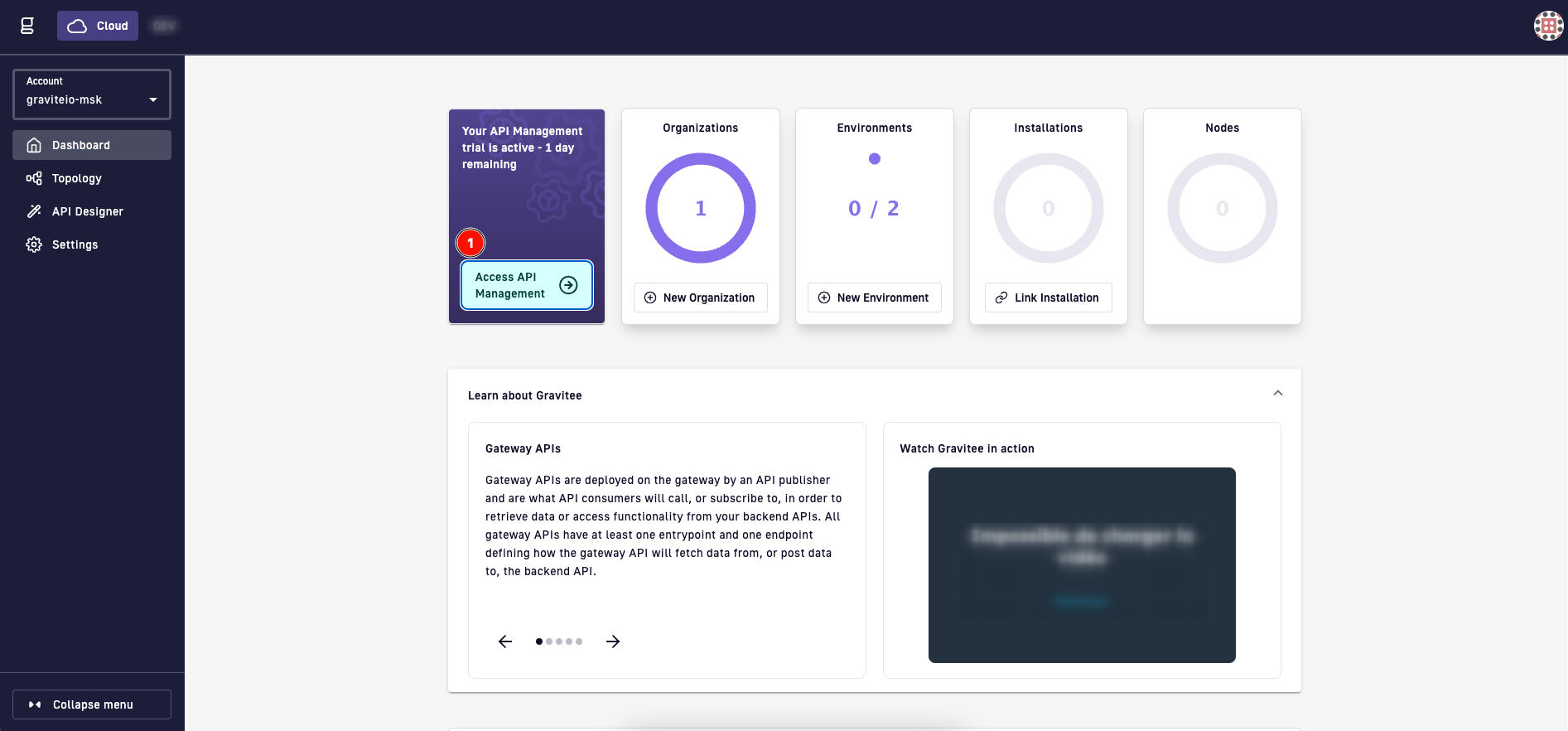
Task: Click the Organizations count ring
Action: (x=701, y=208)
